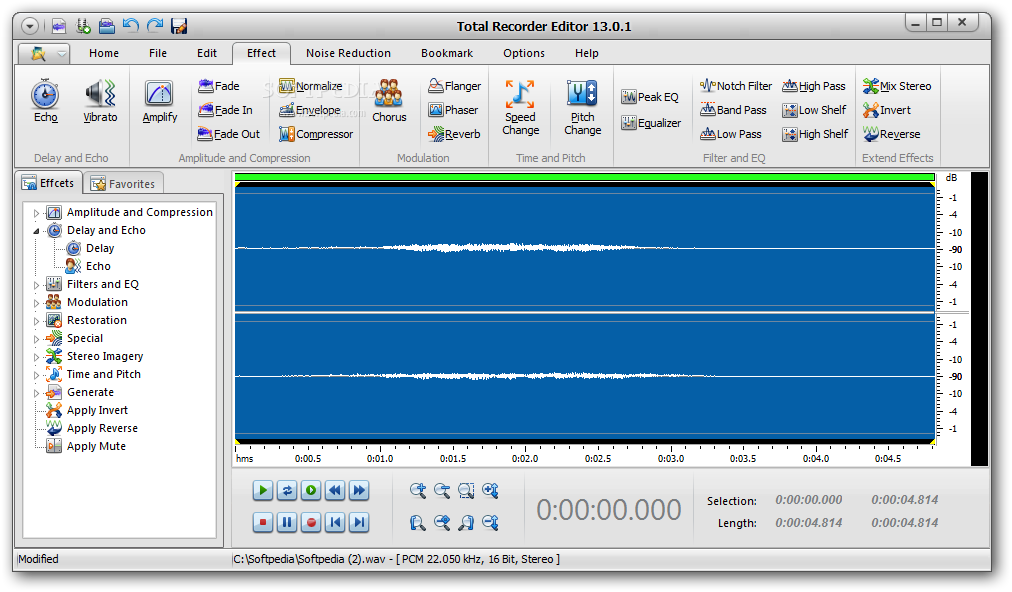Click the Normalize effect
Screen dimensions: 1012x592
pyautogui.click(x=310, y=86)
